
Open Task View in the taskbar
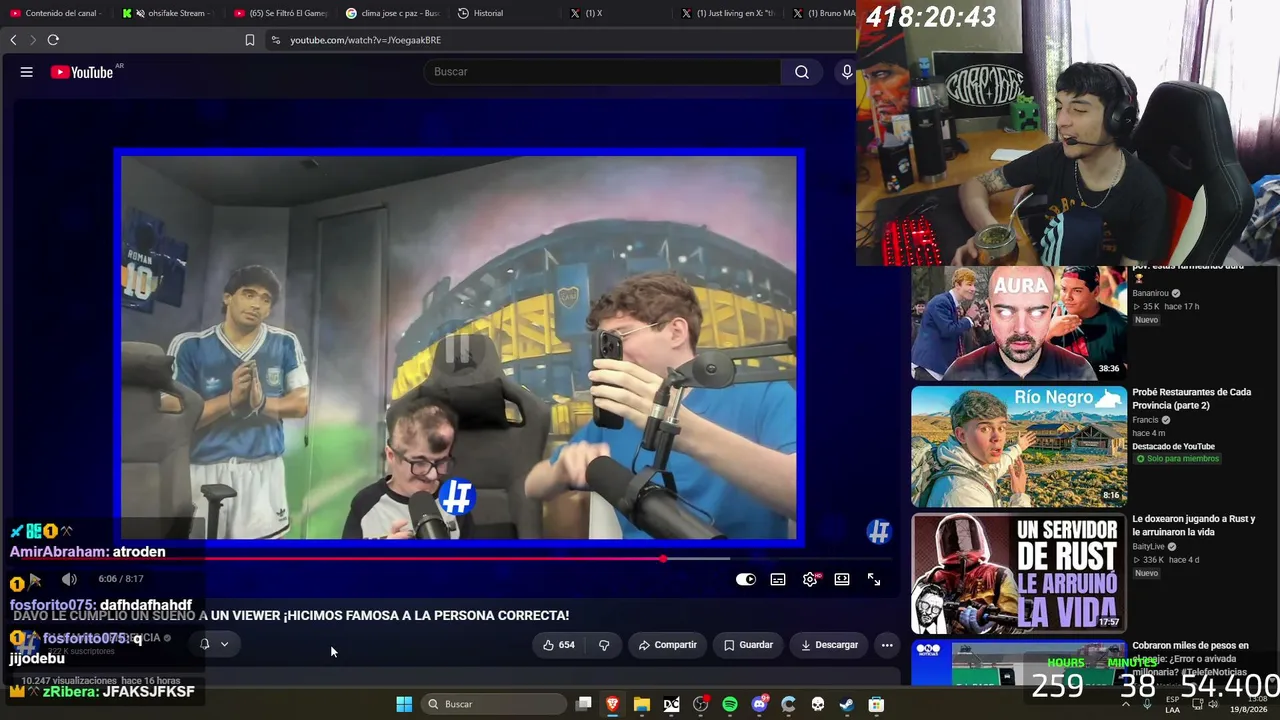click(x=584, y=704)
